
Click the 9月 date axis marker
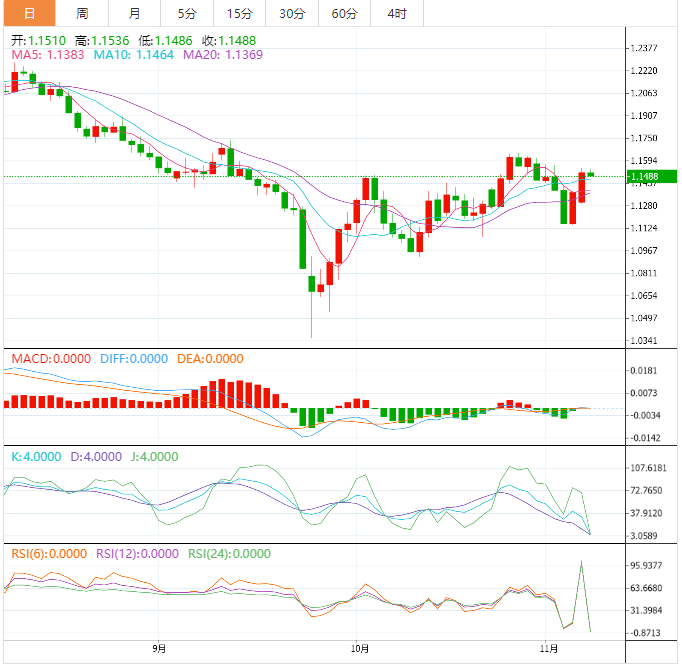click(159, 649)
